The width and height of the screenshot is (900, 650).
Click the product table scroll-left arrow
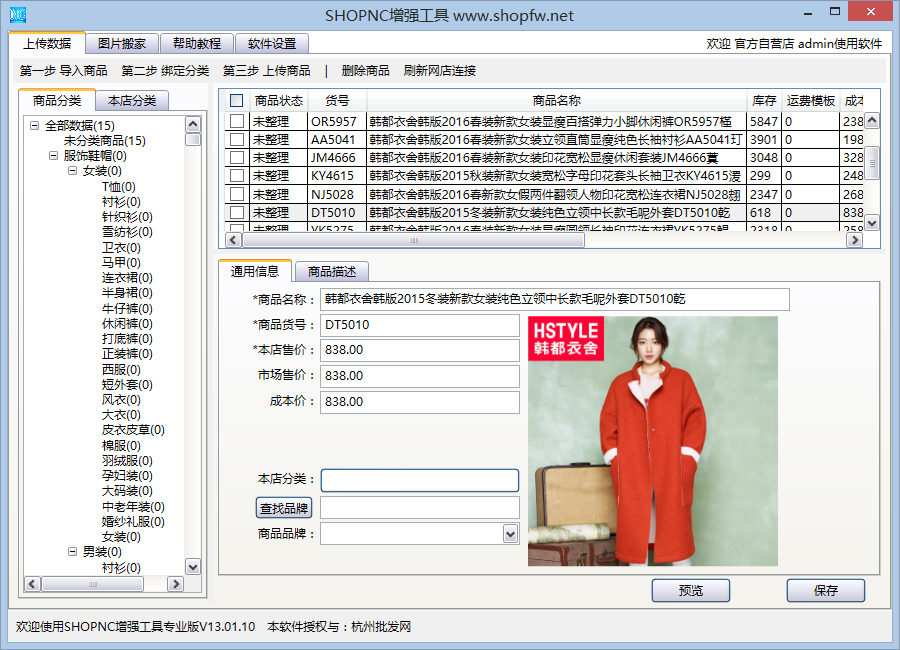pyautogui.click(x=233, y=240)
